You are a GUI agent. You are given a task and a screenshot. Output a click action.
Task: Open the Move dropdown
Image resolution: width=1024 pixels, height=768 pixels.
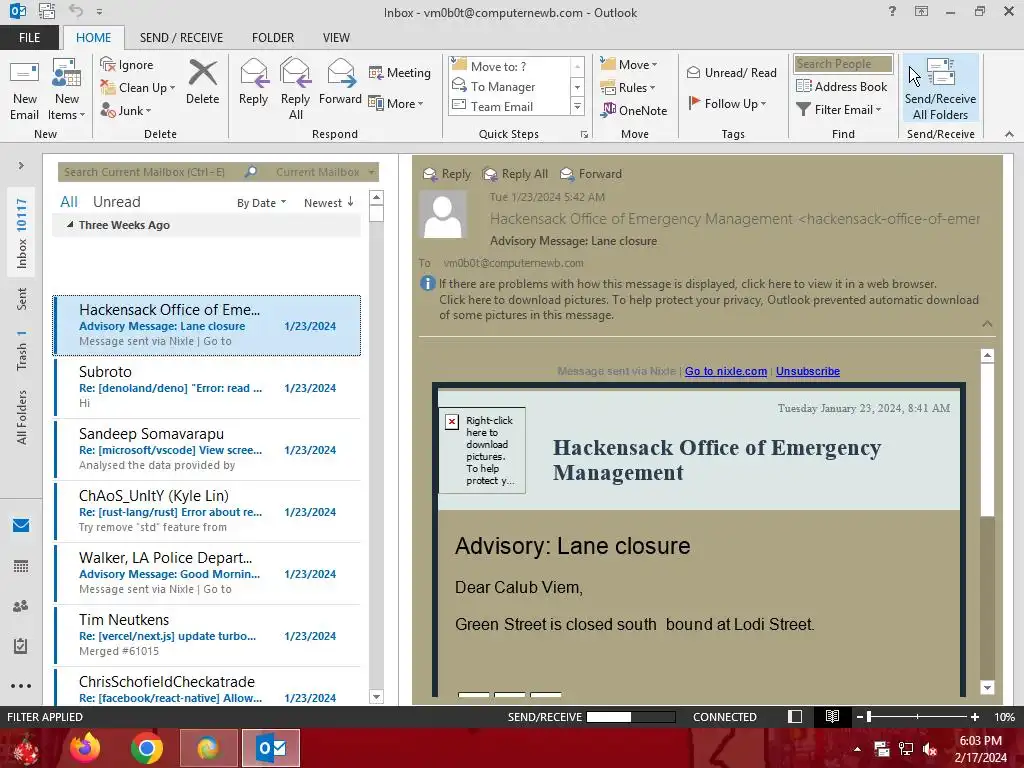[x=629, y=64]
